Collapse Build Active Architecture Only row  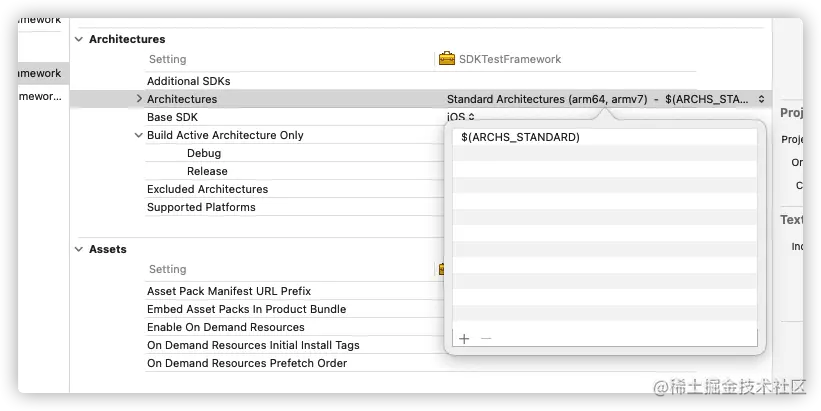139,135
